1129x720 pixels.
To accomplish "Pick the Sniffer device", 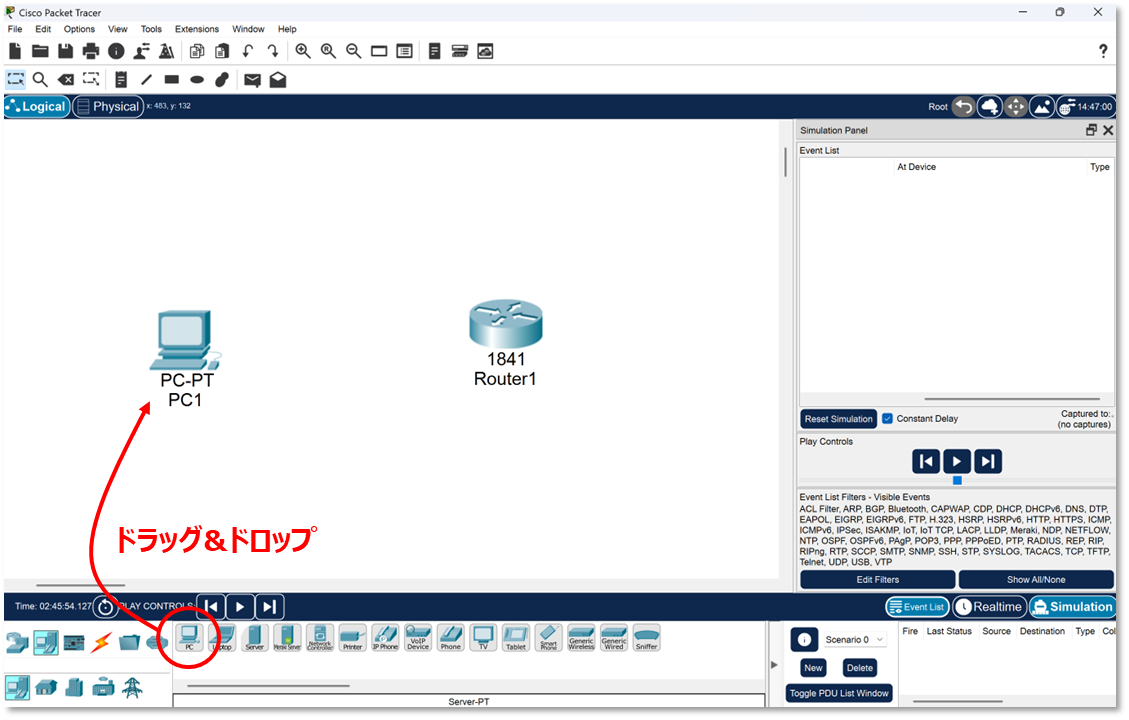I will click(x=647, y=638).
